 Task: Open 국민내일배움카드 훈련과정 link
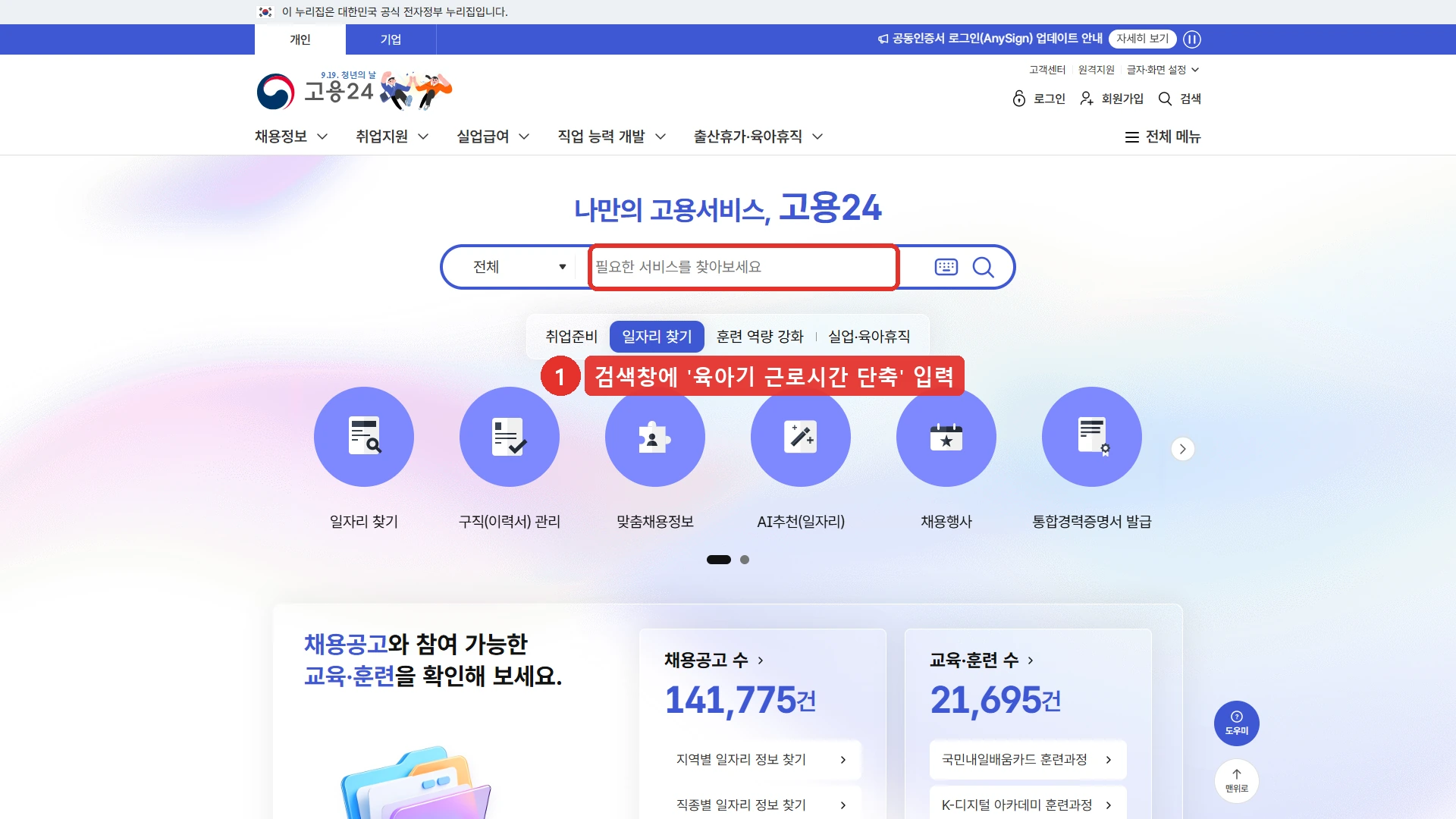[x=1028, y=760]
